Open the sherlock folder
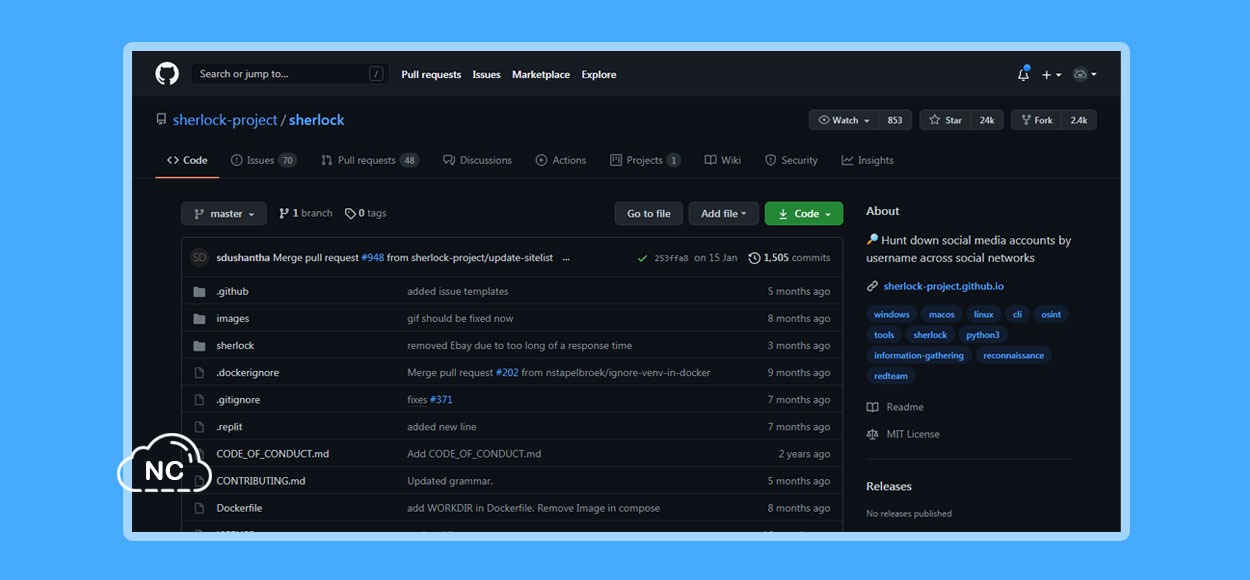The height and width of the screenshot is (580, 1250). point(235,345)
